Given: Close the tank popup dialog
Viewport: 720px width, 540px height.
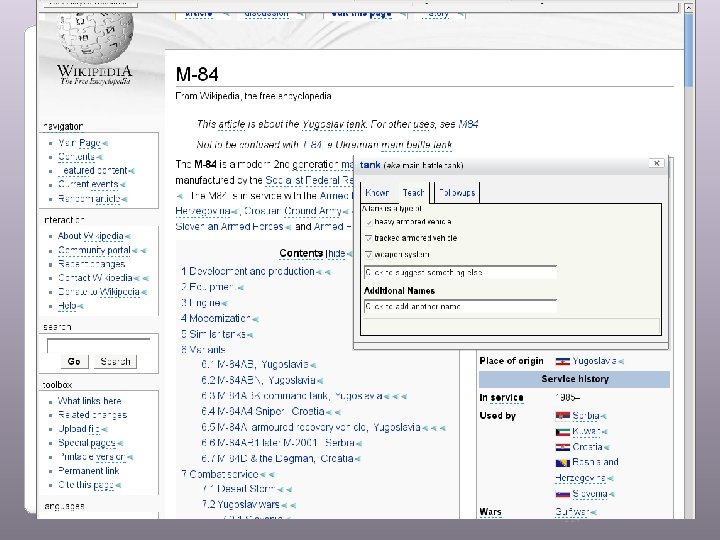Looking at the screenshot, I should click(657, 163).
